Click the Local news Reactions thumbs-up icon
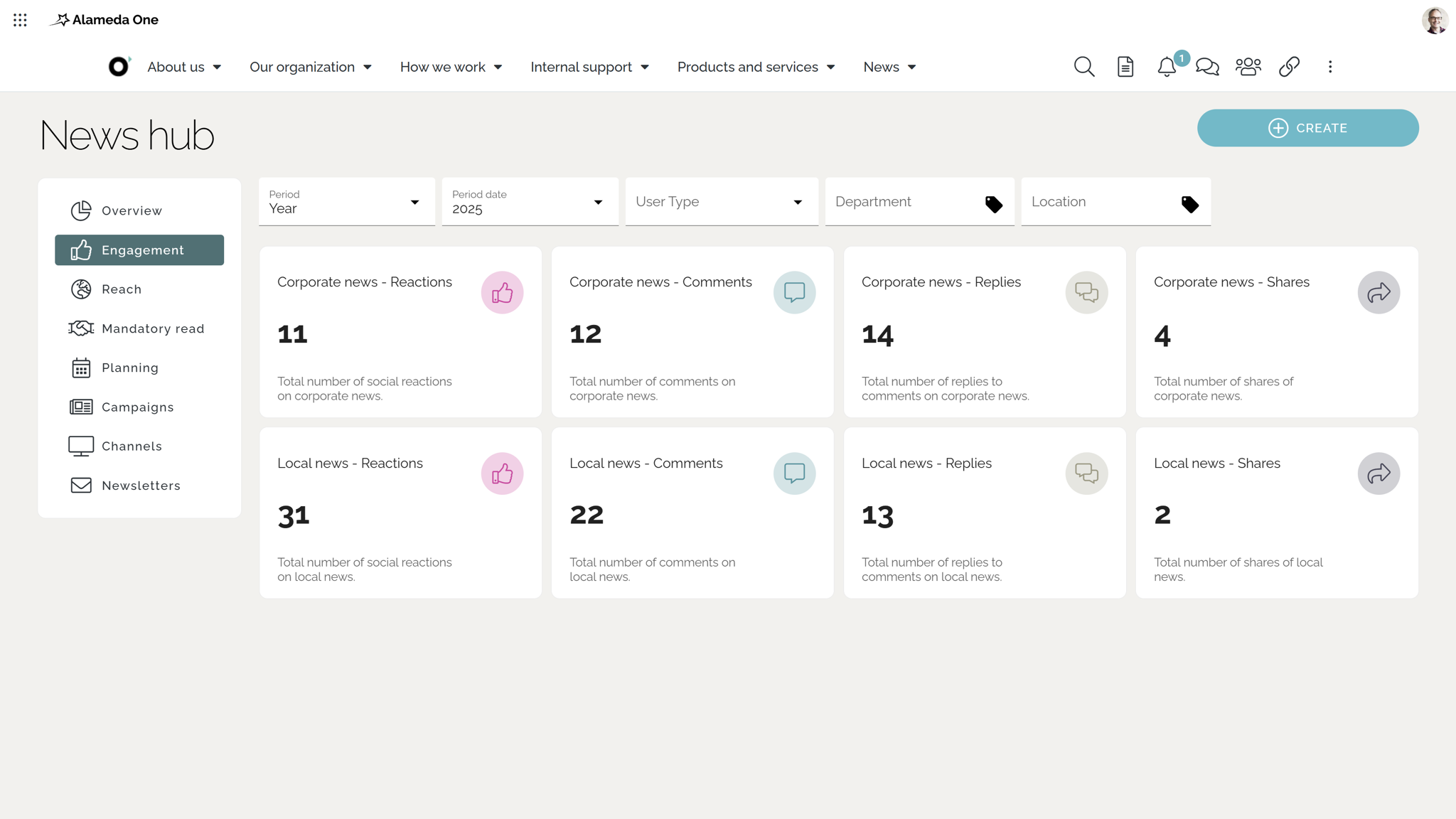This screenshot has height=819, width=1456. (502, 473)
